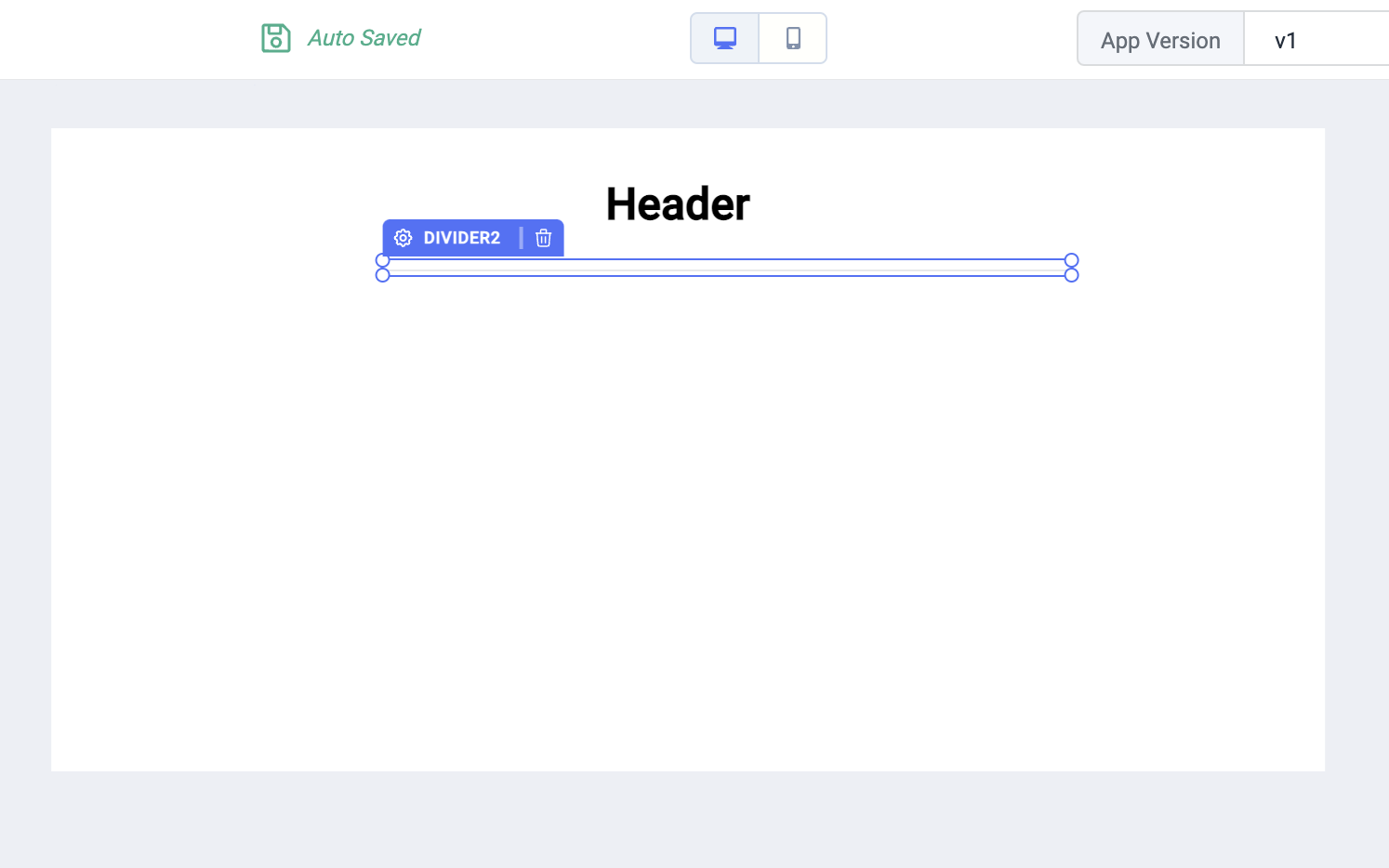Select the Header text widget
The image size is (1389, 868).
pos(678,204)
